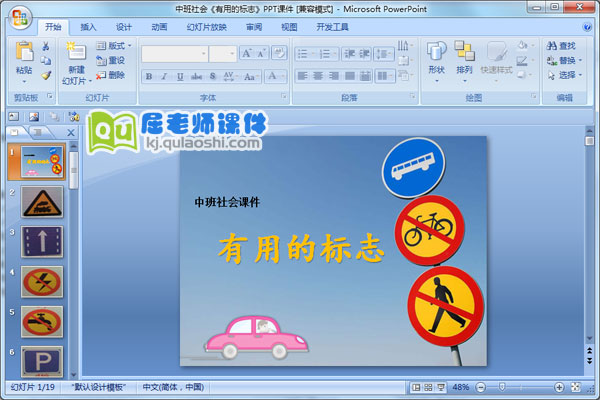Screen dimensions: 600x400
Task: Switch to Normal view in status bar
Action: click(416, 387)
